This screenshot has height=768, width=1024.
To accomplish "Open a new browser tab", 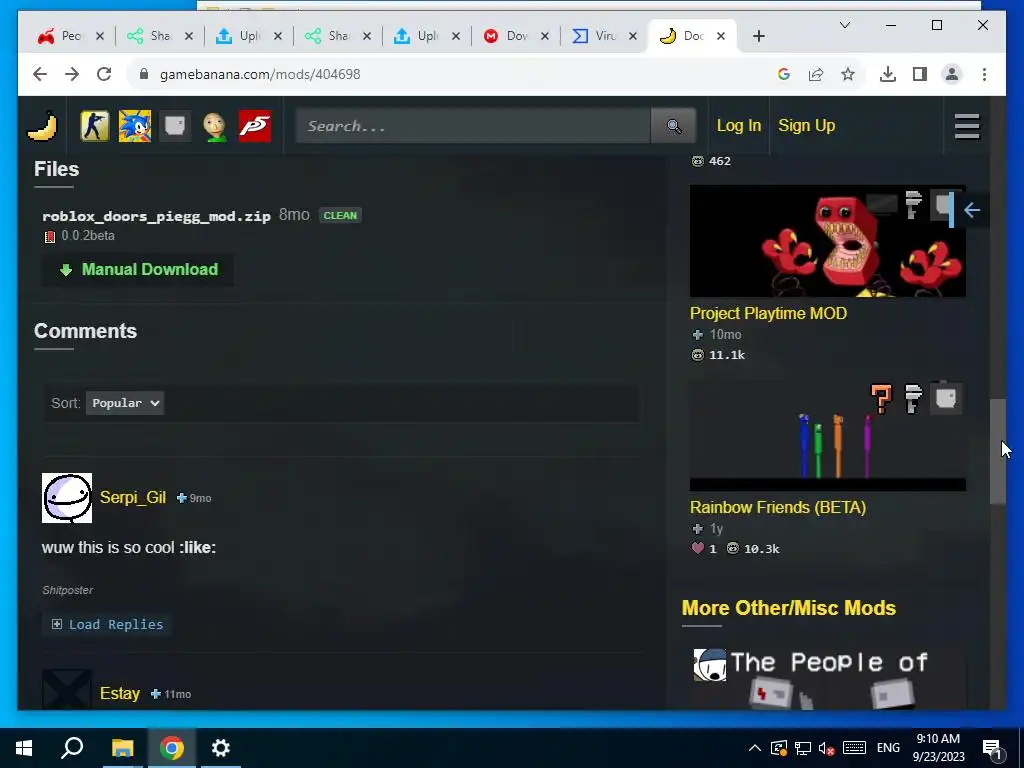I will 758,36.
